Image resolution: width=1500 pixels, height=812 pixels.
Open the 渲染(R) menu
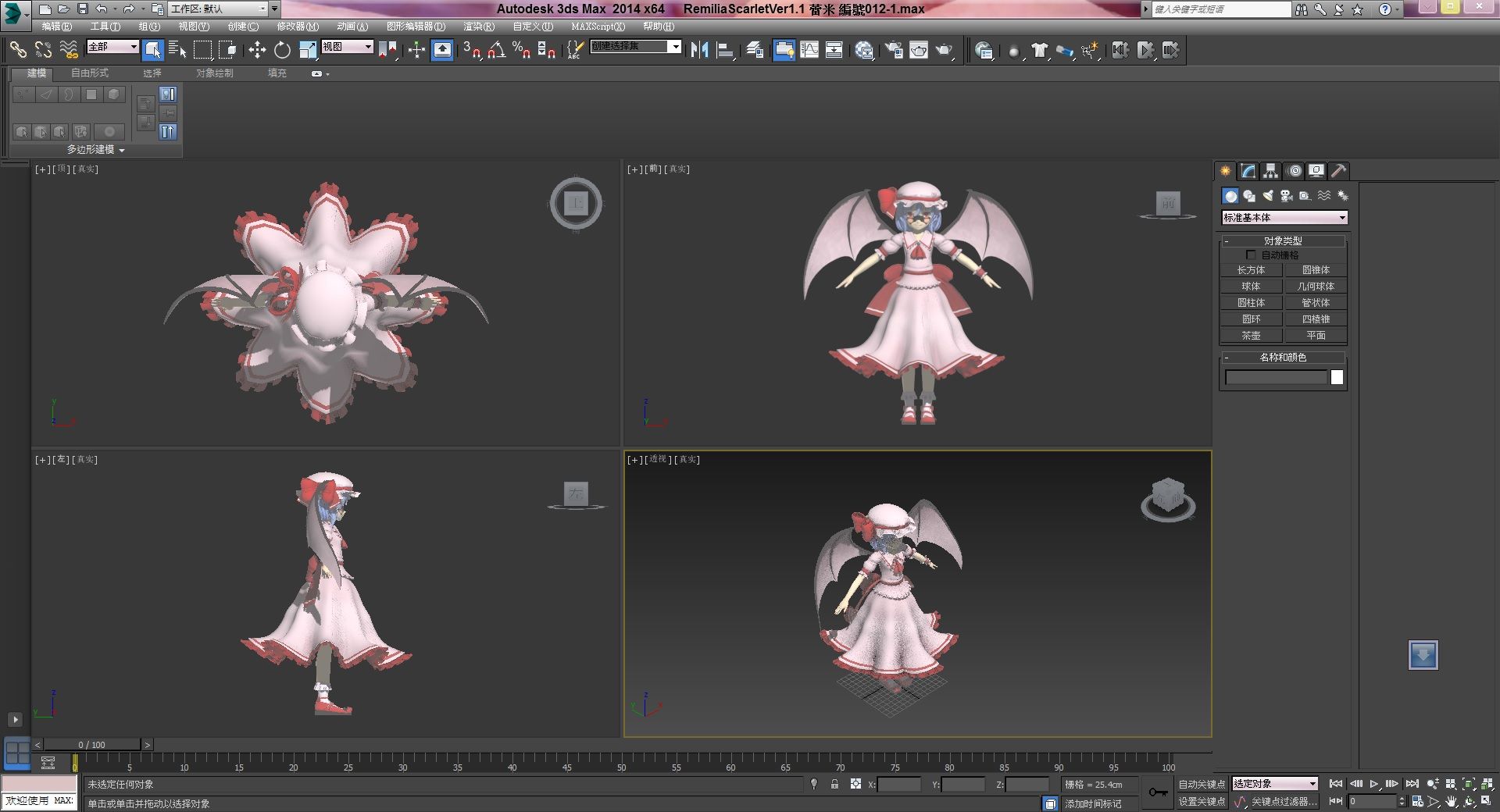pyautogui.click(x=479, y=27)
